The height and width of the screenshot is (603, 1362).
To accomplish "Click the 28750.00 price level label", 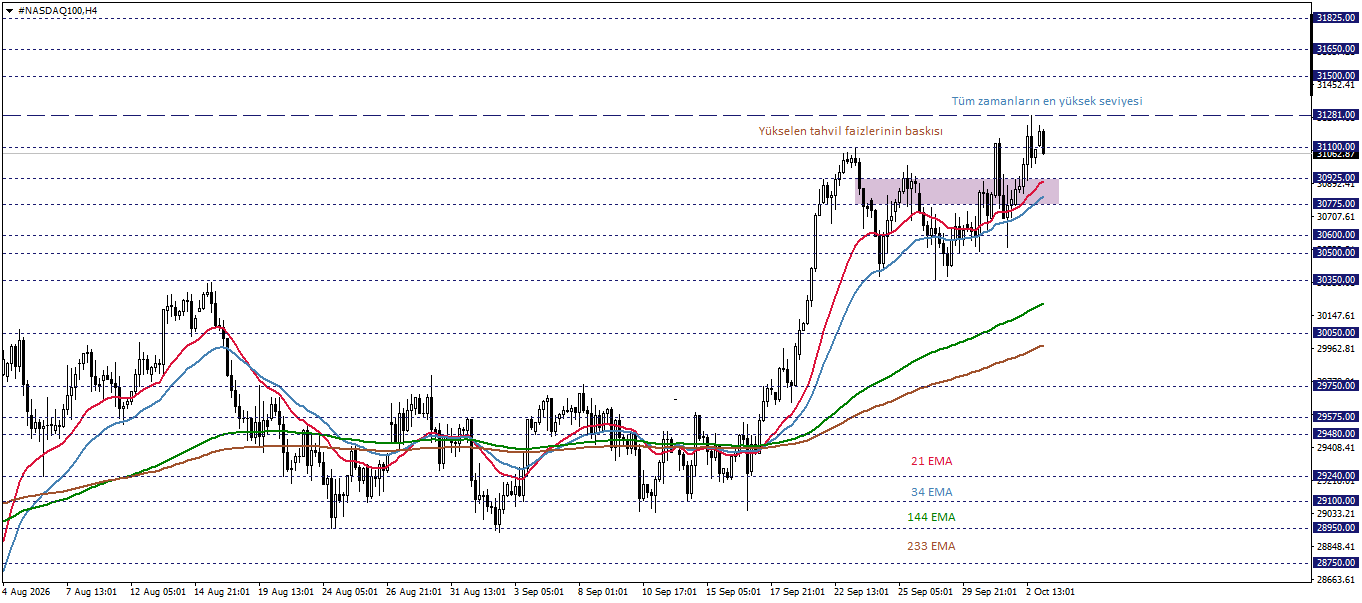I will point(1335,563).
